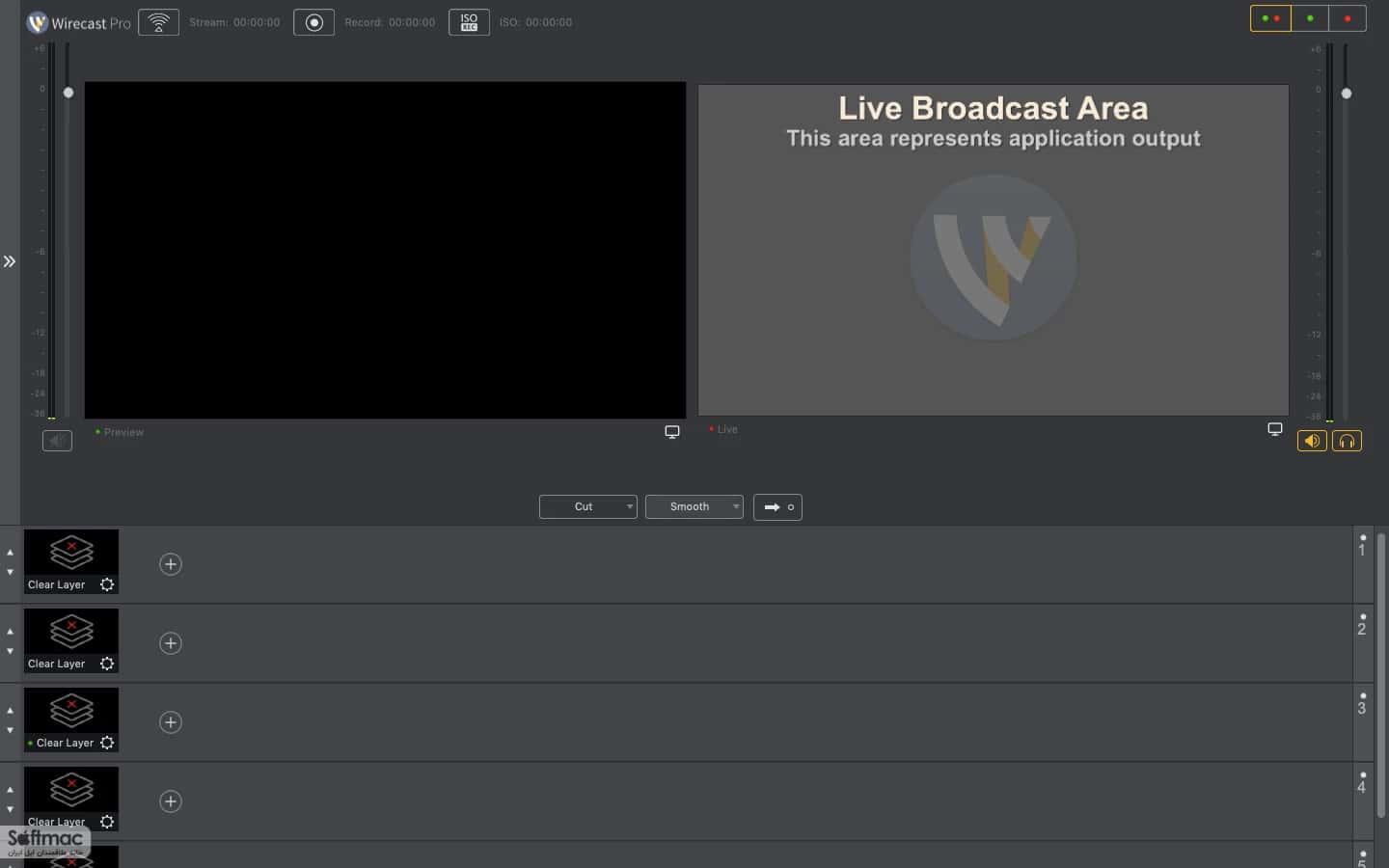1389x868 pixels.
Task: Move layer 4 down with arrow
Action: [x=11, y=809]
